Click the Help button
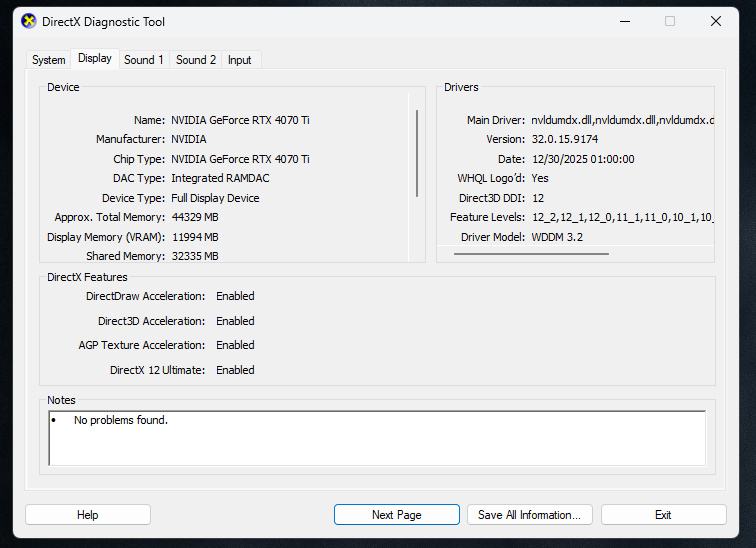This screenshot has height=548, width=756. (88, 515)
